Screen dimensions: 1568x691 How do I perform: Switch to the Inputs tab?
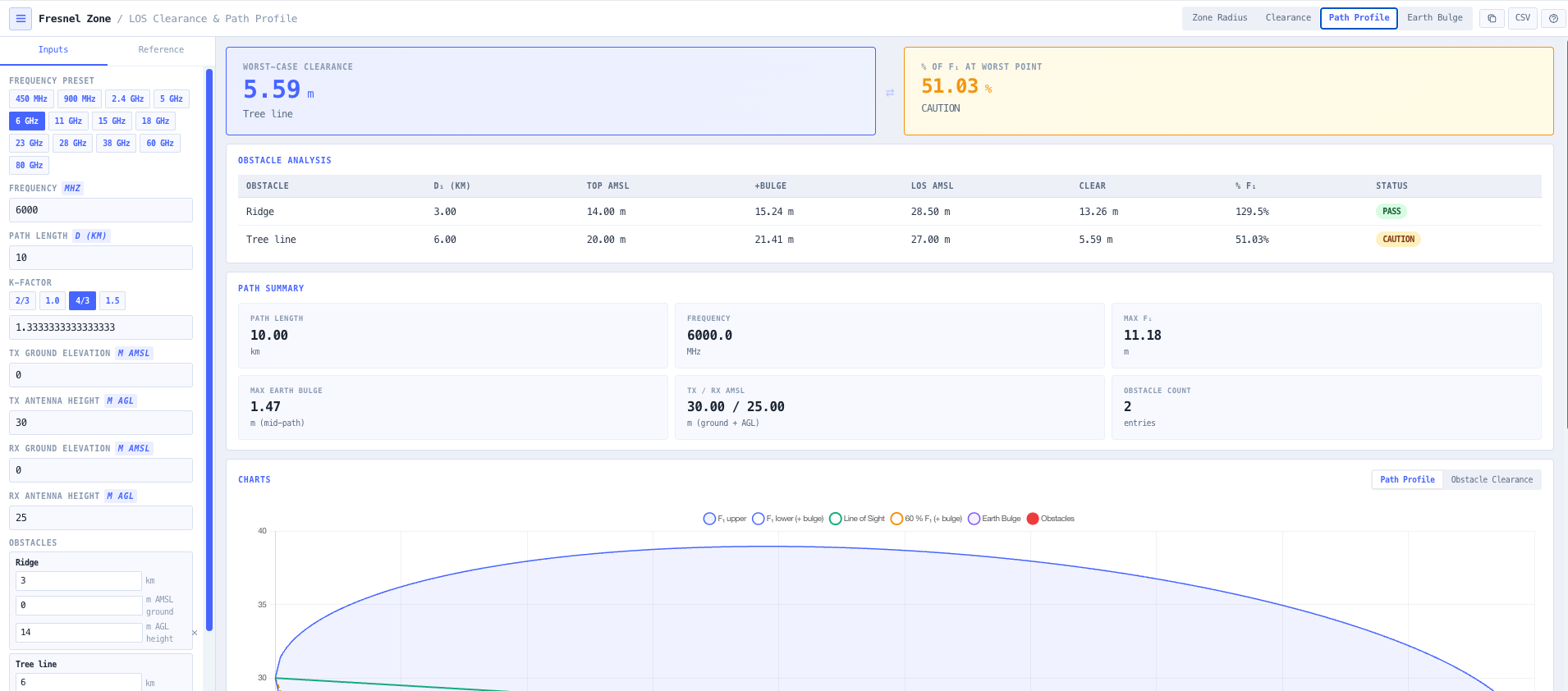(x=53, y=50)
